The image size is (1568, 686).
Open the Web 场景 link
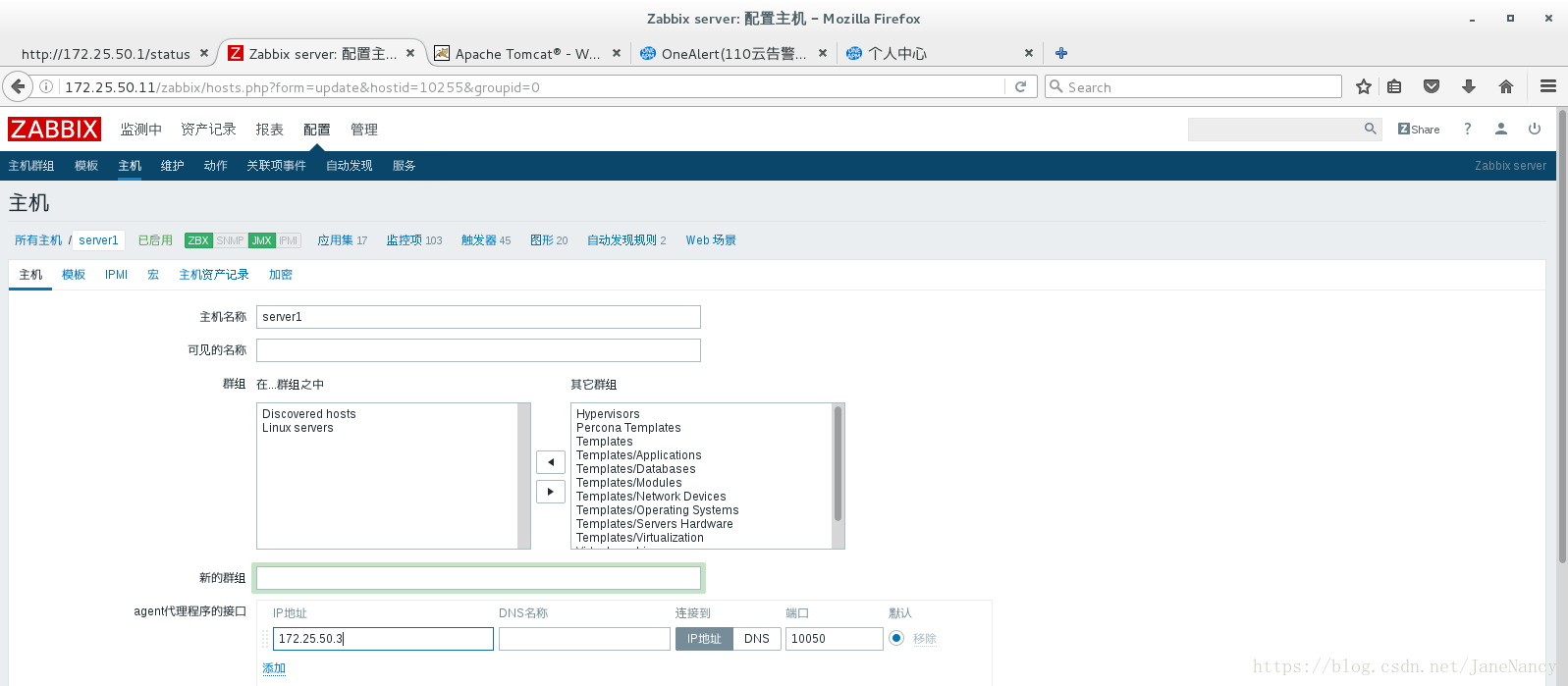click(711, 240)
